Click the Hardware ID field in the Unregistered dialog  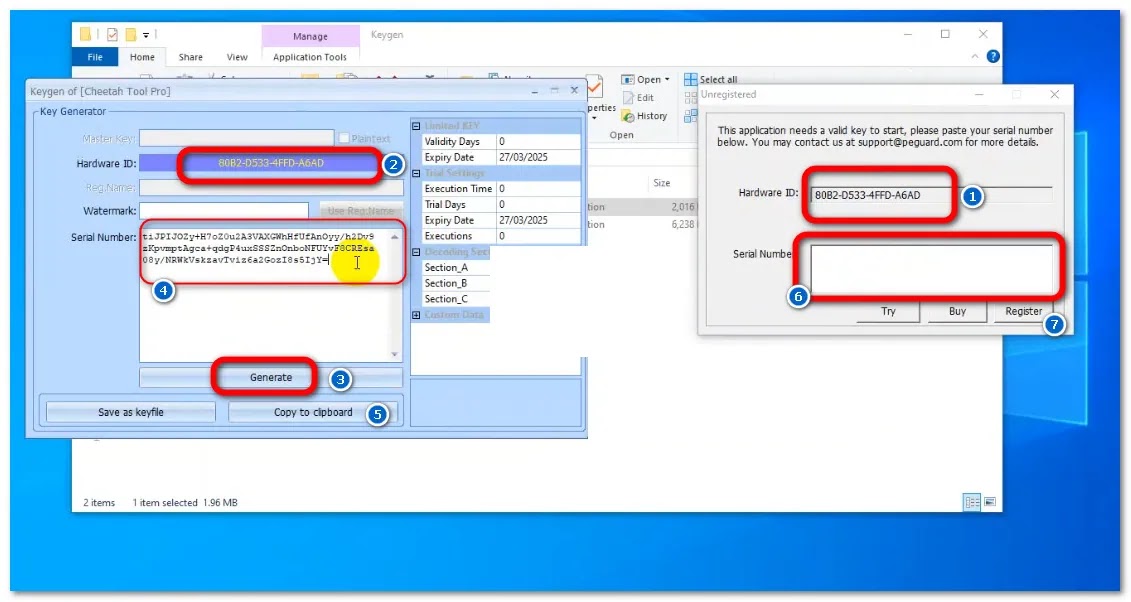(x=930, y=195)
